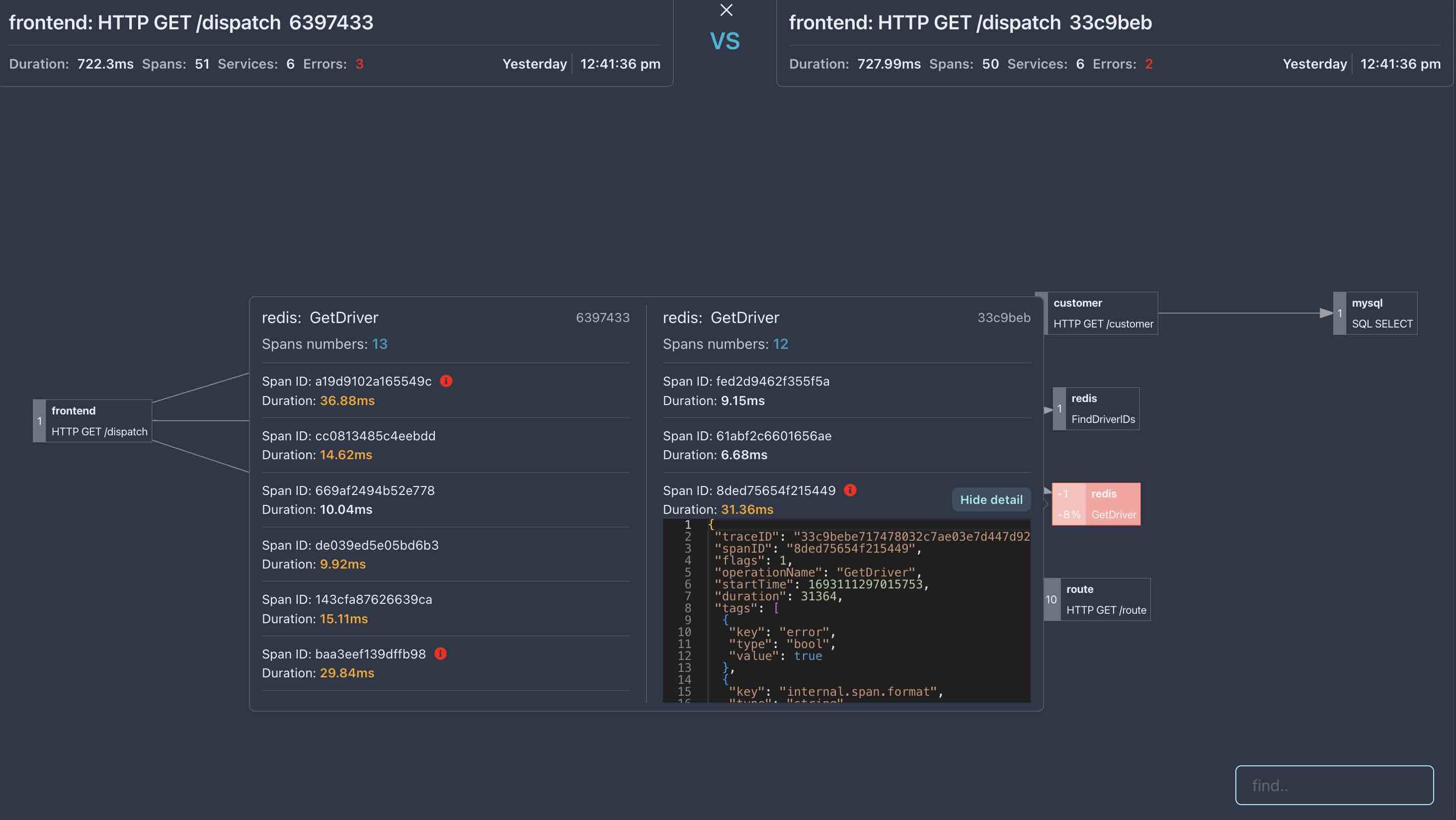Viewport: 1456px width, 820px height.
Task: Click trace ID 33c9beb in popup header
Action: click(1004, 318)
